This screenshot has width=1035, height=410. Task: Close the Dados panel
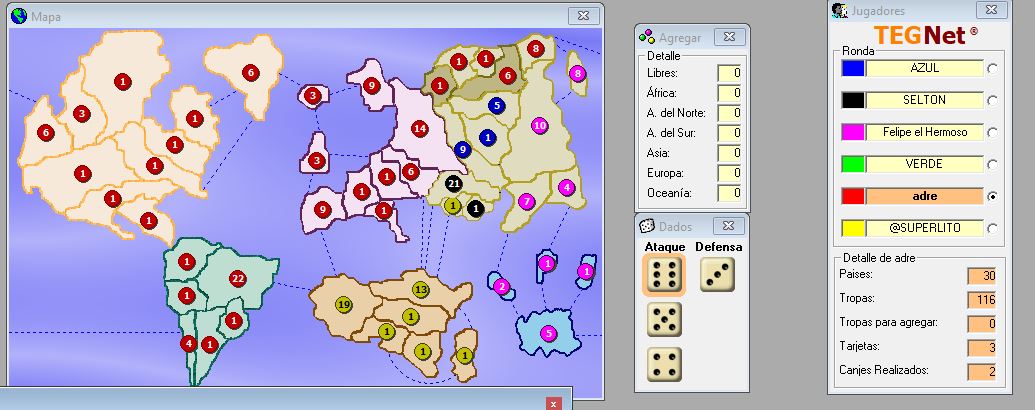point(728,226)
